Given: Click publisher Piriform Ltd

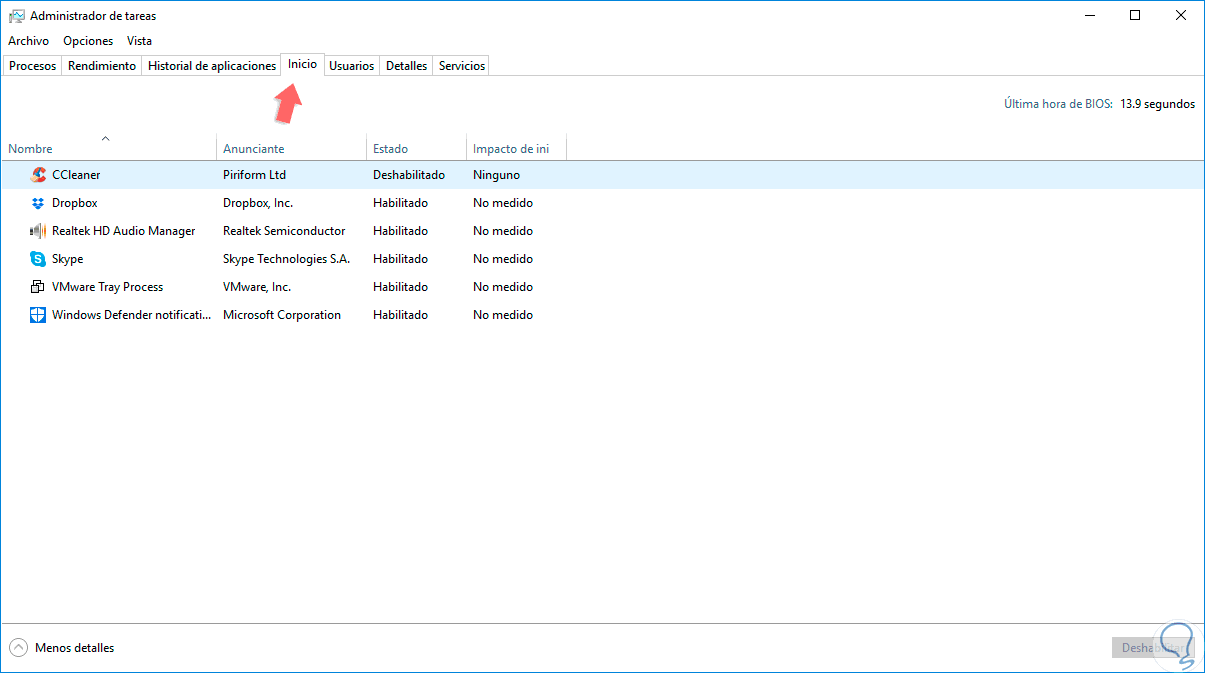Looking at the screenshot, I should click(255, 175).
